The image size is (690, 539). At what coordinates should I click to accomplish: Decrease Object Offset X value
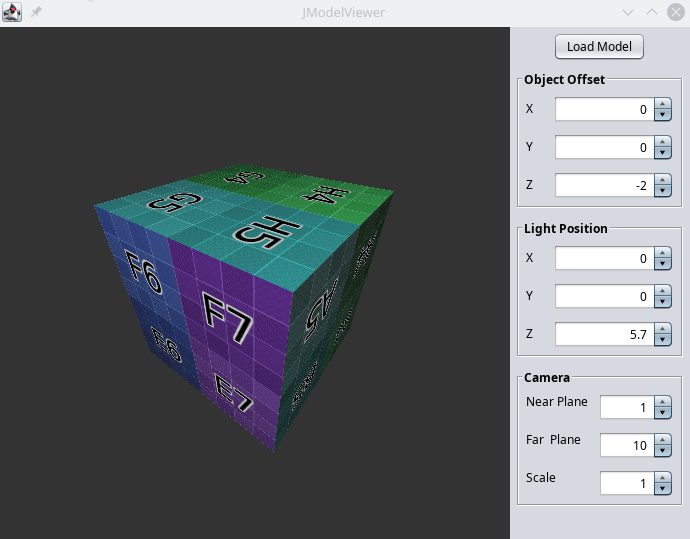point(663,115)
